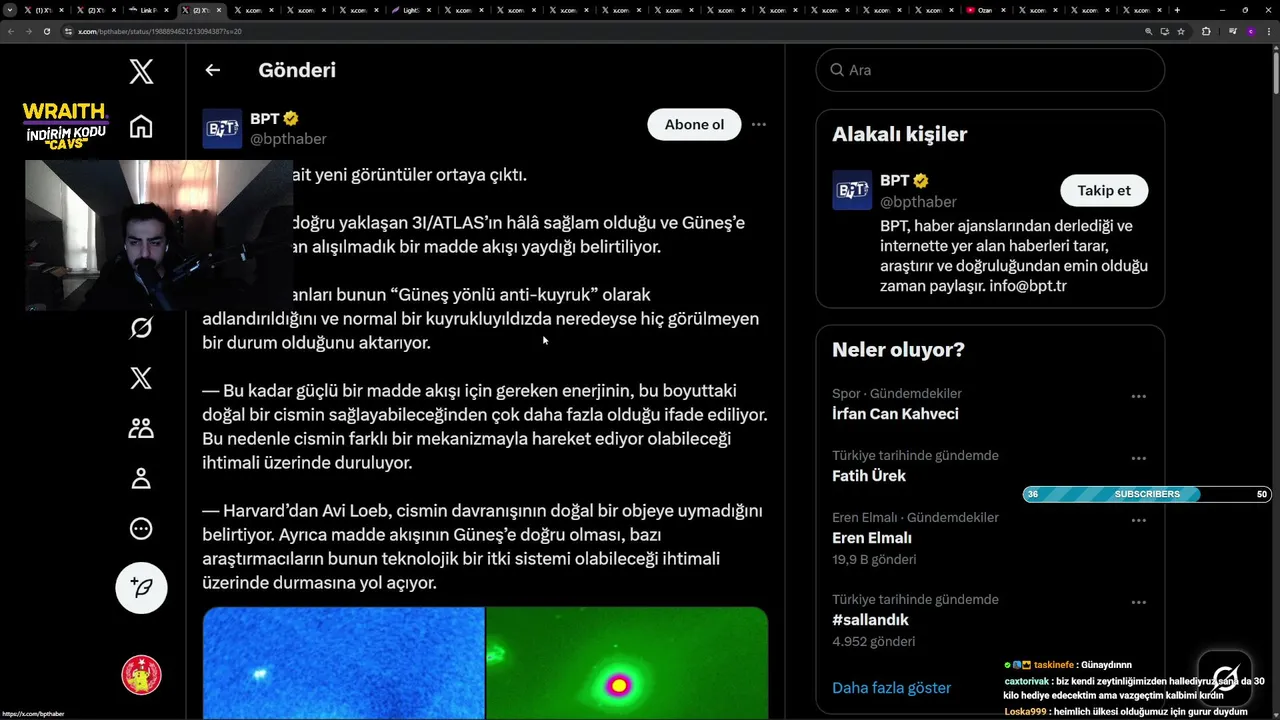Screen dimensions: 1280x720
Task: Open the browser tab search dropdown
Action: point(10,10)
